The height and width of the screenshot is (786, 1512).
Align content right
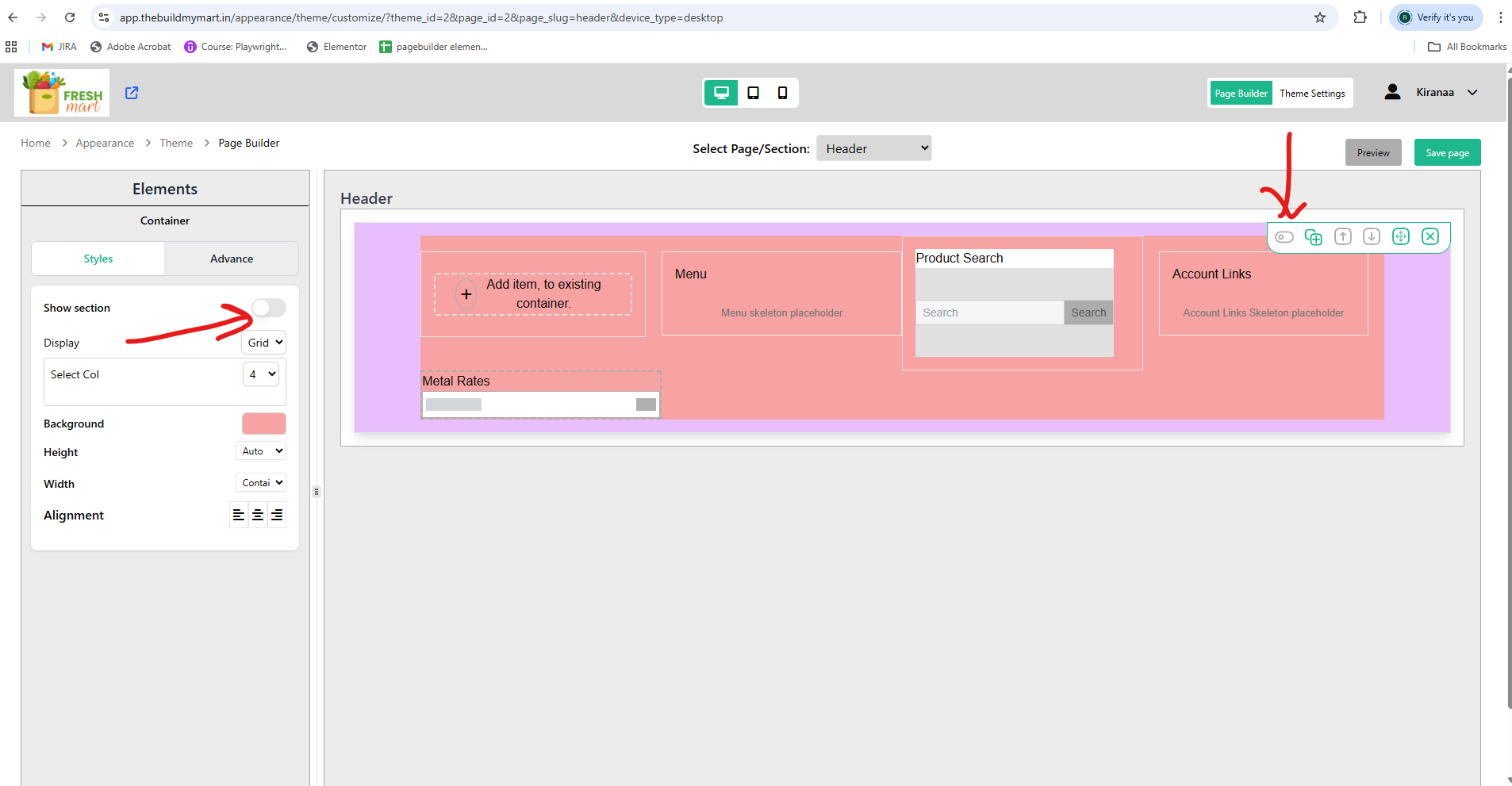pyautogui.click(x=277, y=516)
